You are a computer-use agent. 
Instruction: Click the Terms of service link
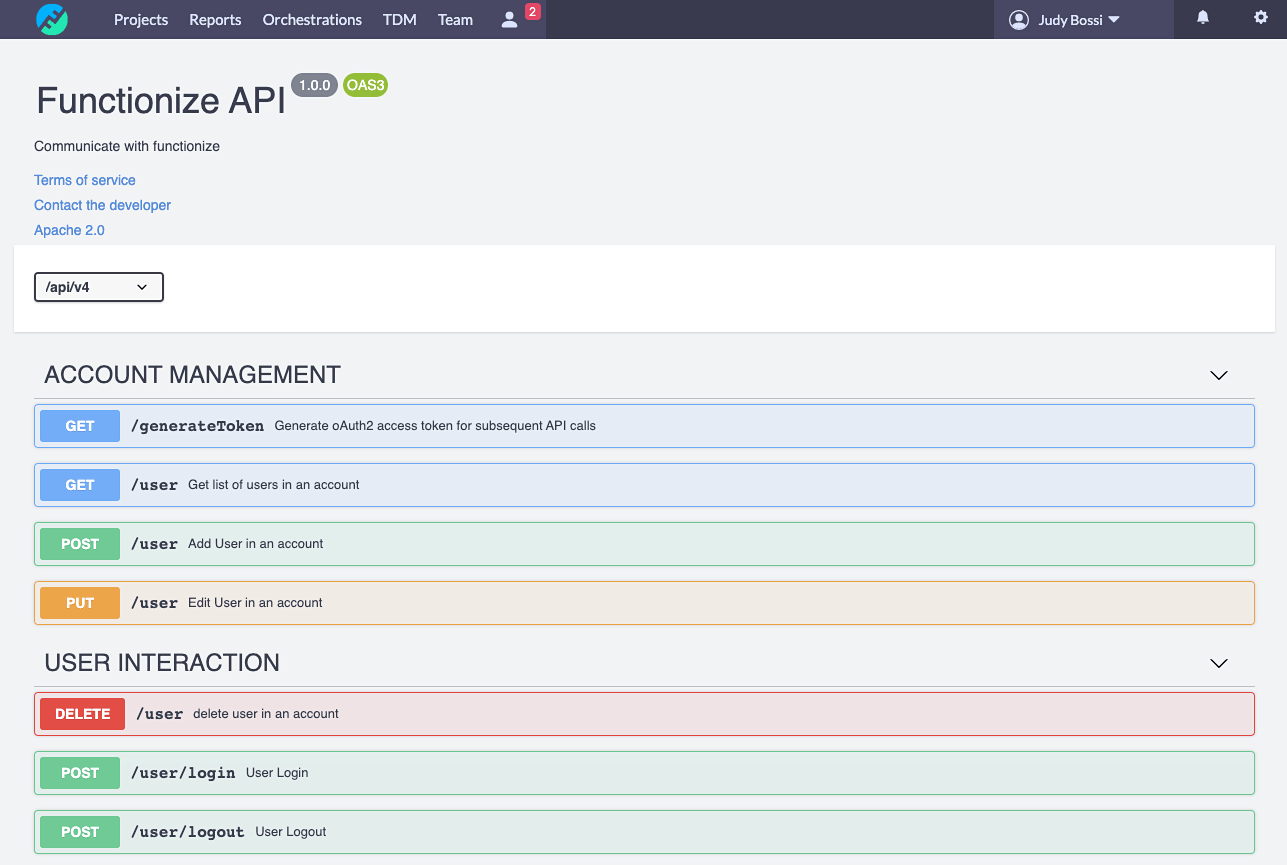click(x=85, y=180)
